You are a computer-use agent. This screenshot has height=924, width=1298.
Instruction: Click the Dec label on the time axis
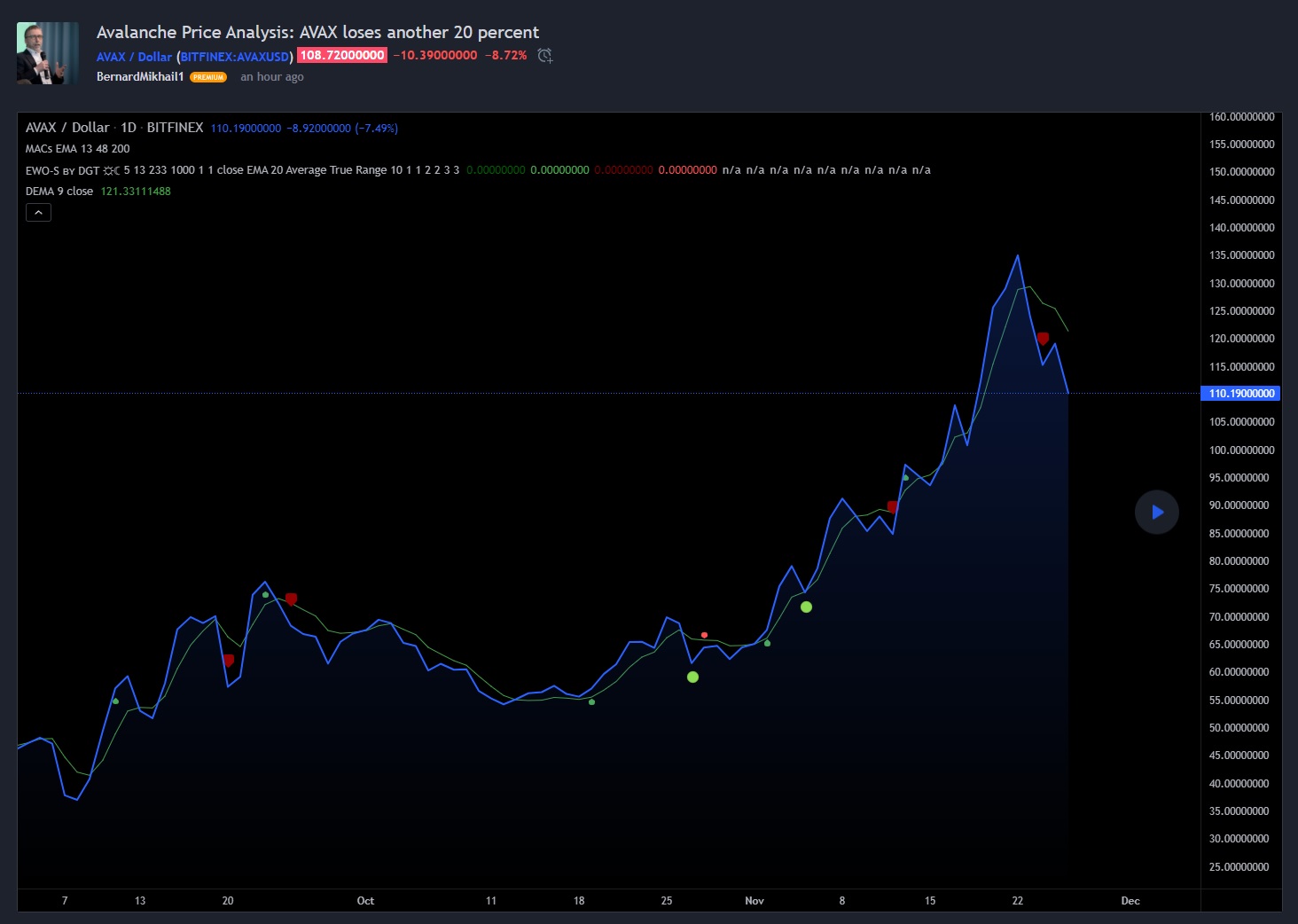(x=1130, y=901)
